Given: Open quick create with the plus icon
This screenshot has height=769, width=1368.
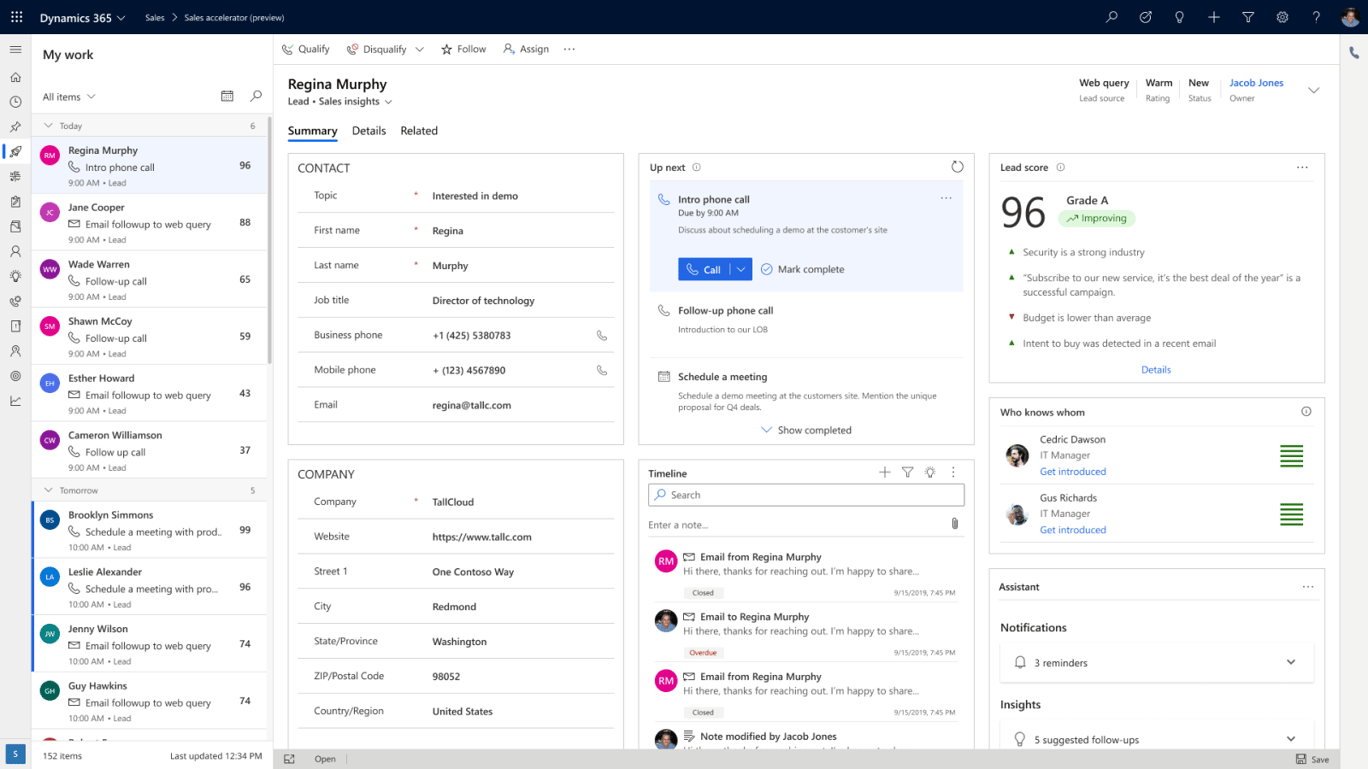Looking at the screenshot, I should tap(1213, 17).
